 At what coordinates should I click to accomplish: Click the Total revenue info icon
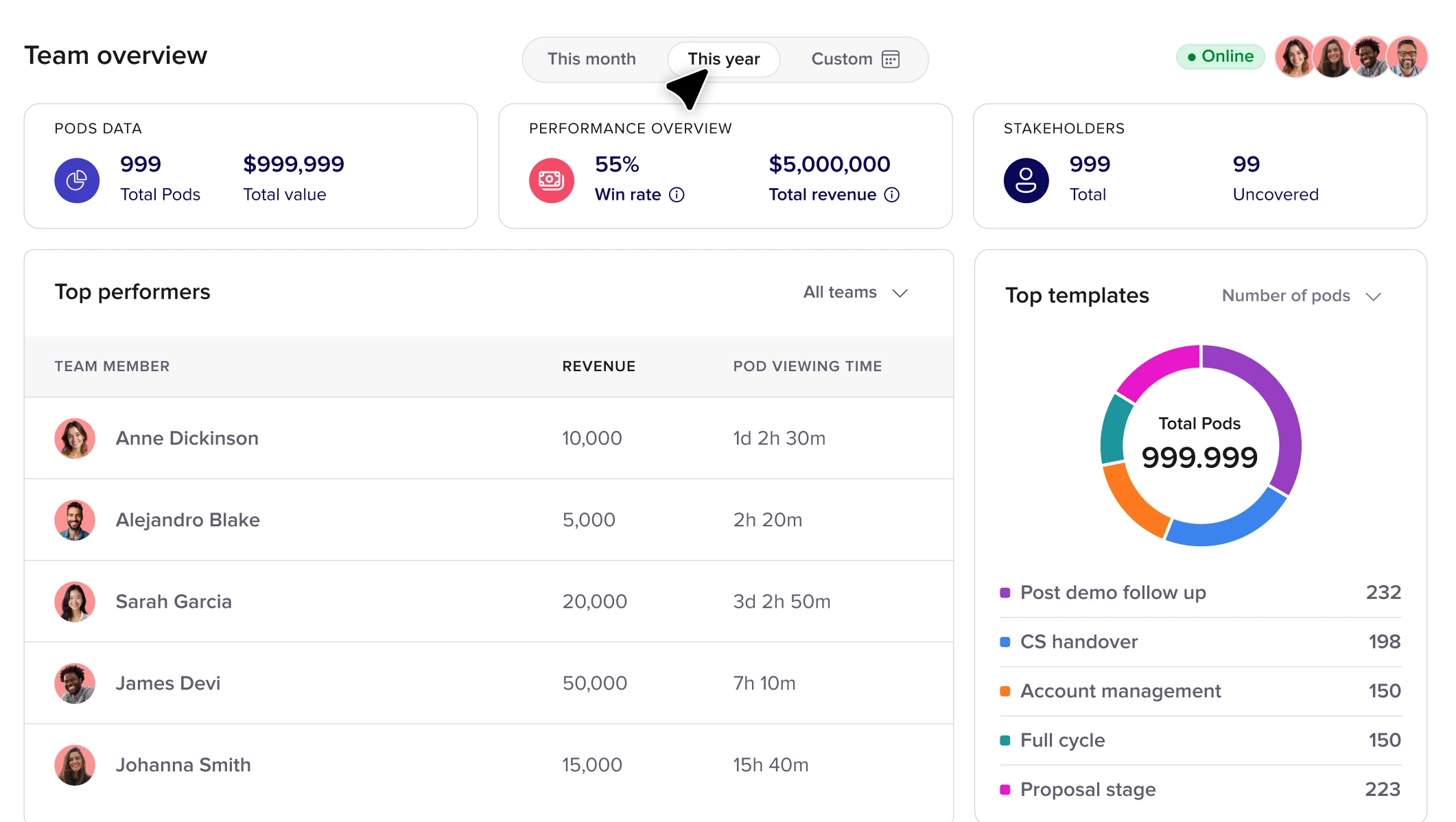click(x=891, y=195)
